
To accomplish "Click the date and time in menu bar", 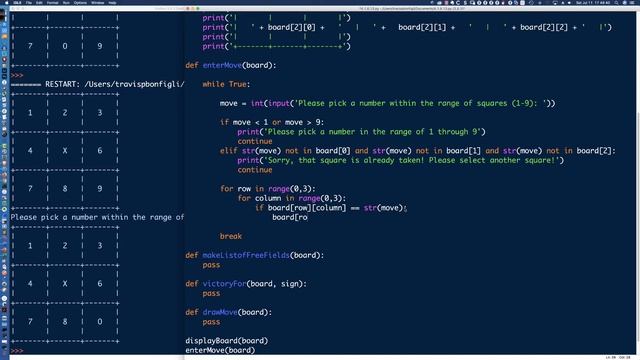I will click(593, 2).
